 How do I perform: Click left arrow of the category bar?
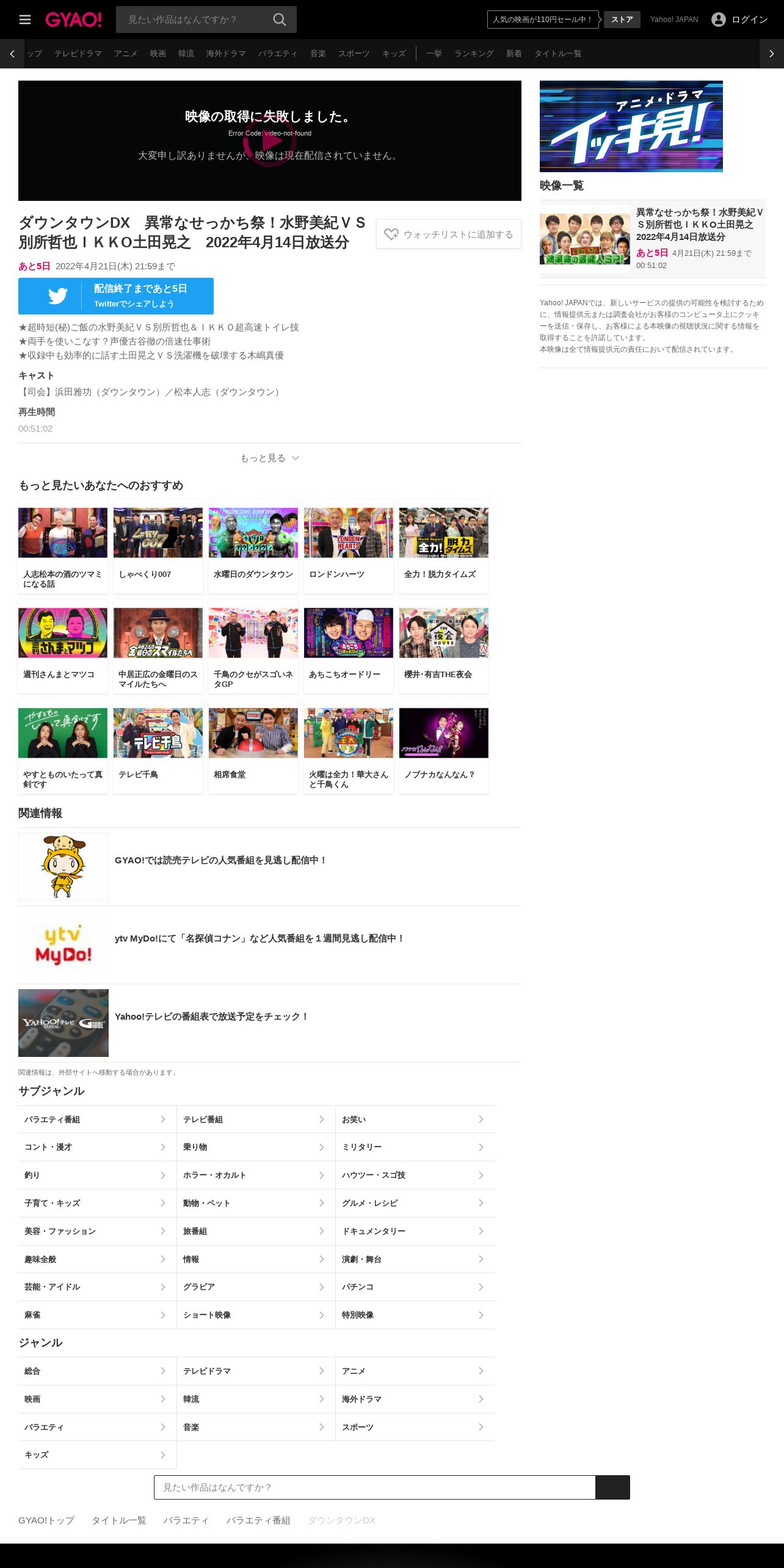click(12, 54)
